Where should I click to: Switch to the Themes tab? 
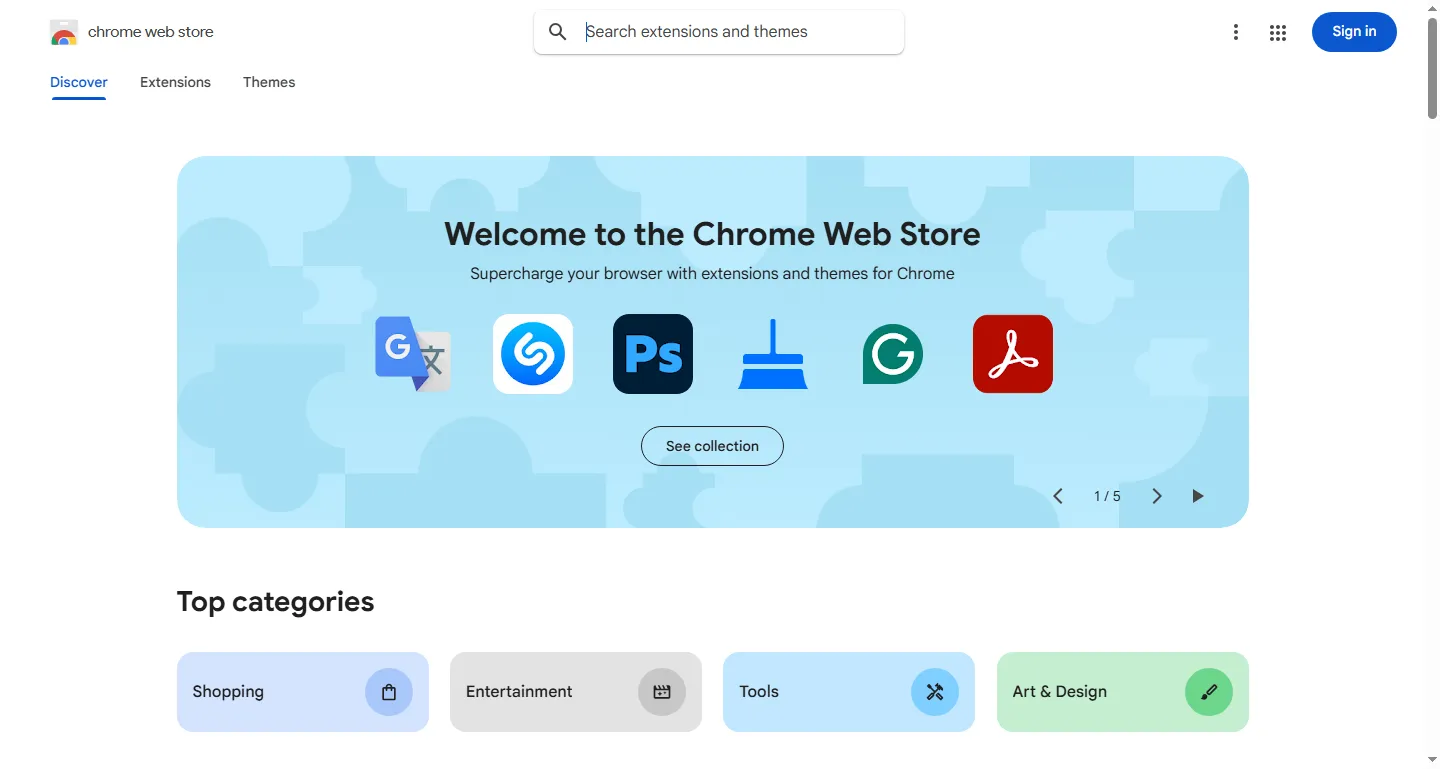pos(269,82)
